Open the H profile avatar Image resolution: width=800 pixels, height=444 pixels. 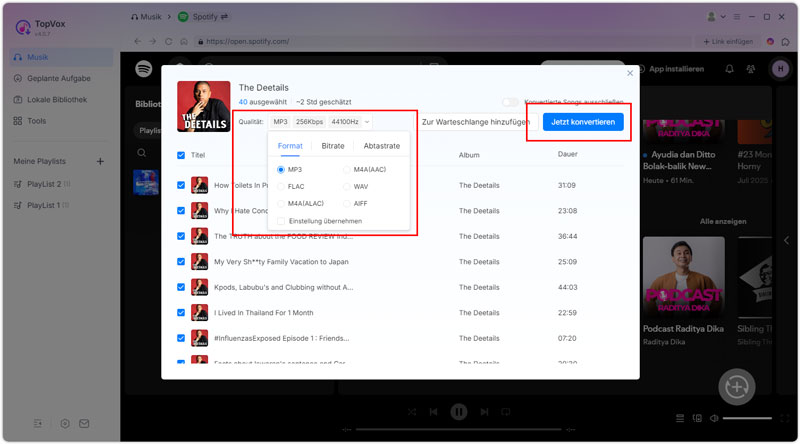point(780,69)
